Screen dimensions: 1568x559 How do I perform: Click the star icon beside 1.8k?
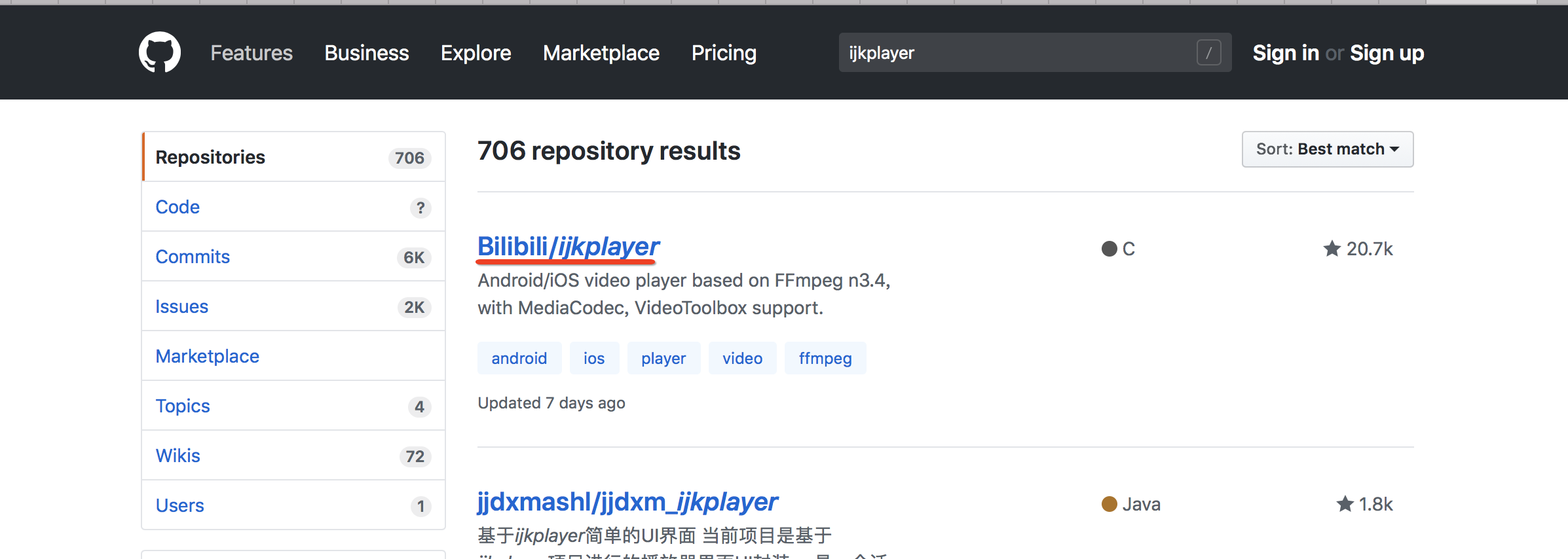pos(1345,504)
